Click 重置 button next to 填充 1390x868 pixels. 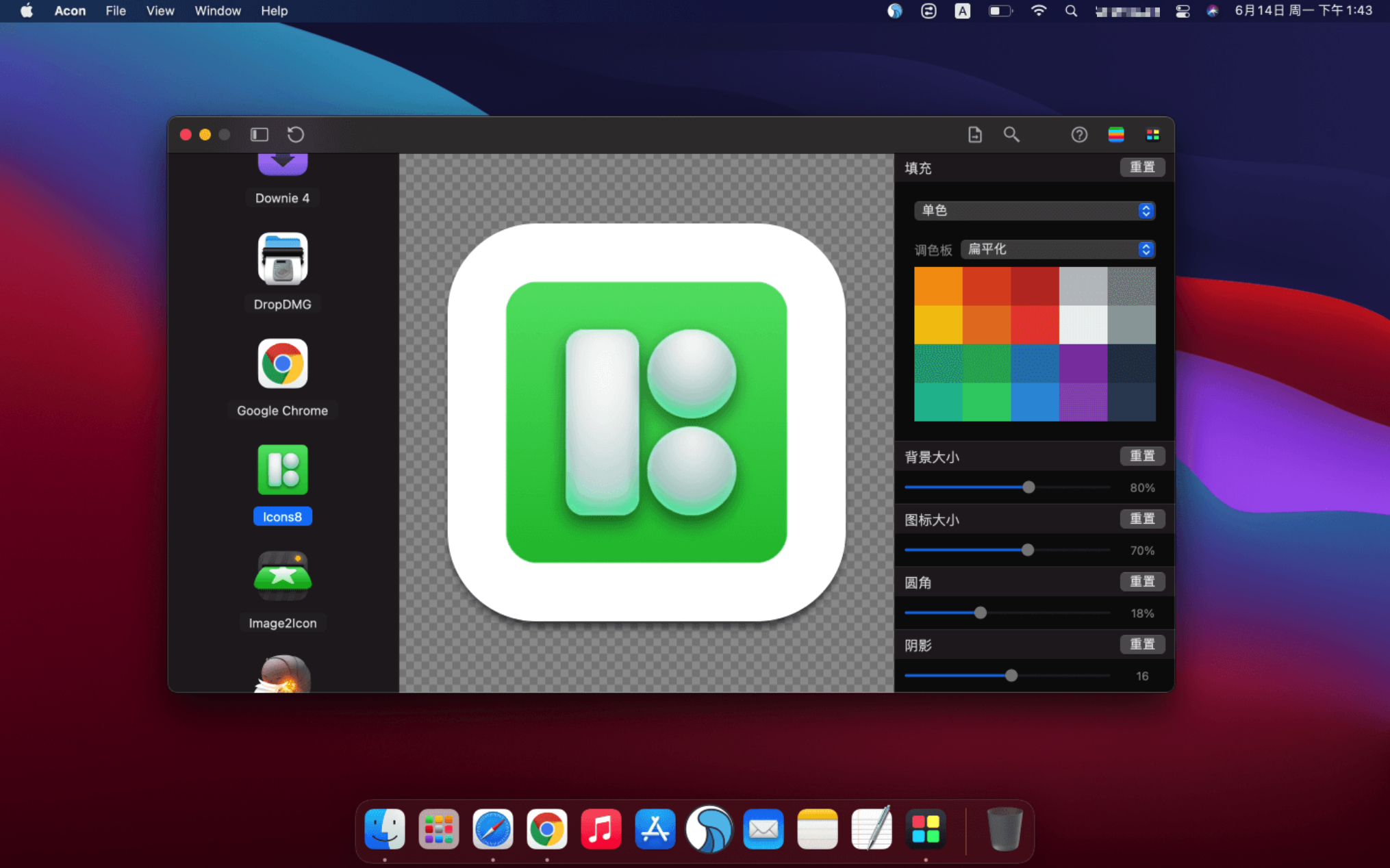click(1141, 167)
